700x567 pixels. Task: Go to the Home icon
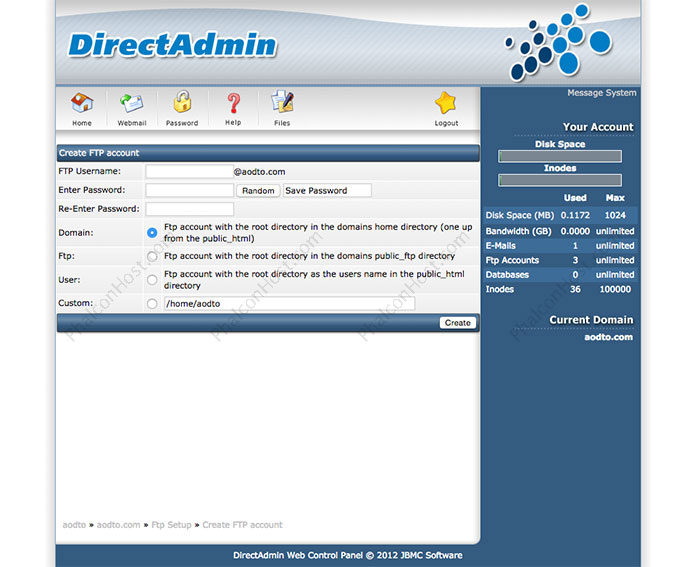[x=82, y=103]
